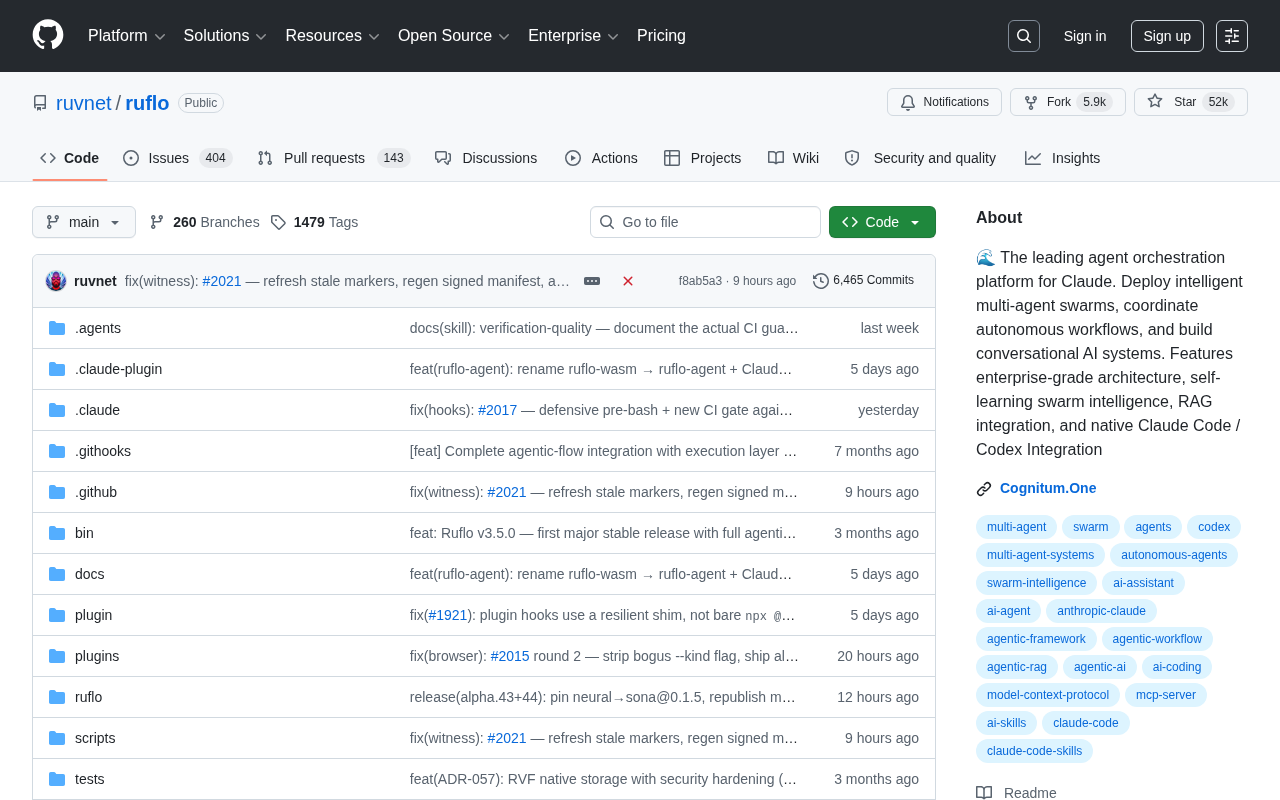This screenshot has height=800, width=1280.
Task: Click the book icon next to Readme
Action: (984, 793)
